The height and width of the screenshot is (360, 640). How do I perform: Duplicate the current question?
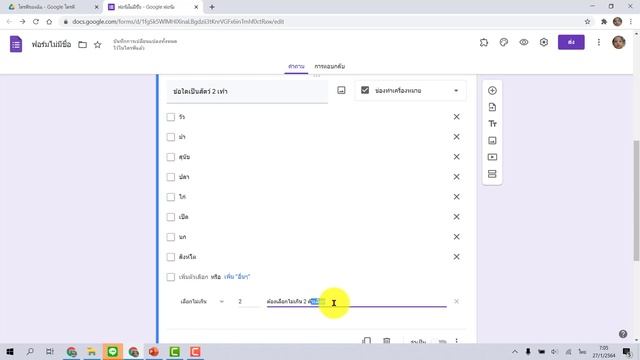pyautogui.click(x=367, y=341)
